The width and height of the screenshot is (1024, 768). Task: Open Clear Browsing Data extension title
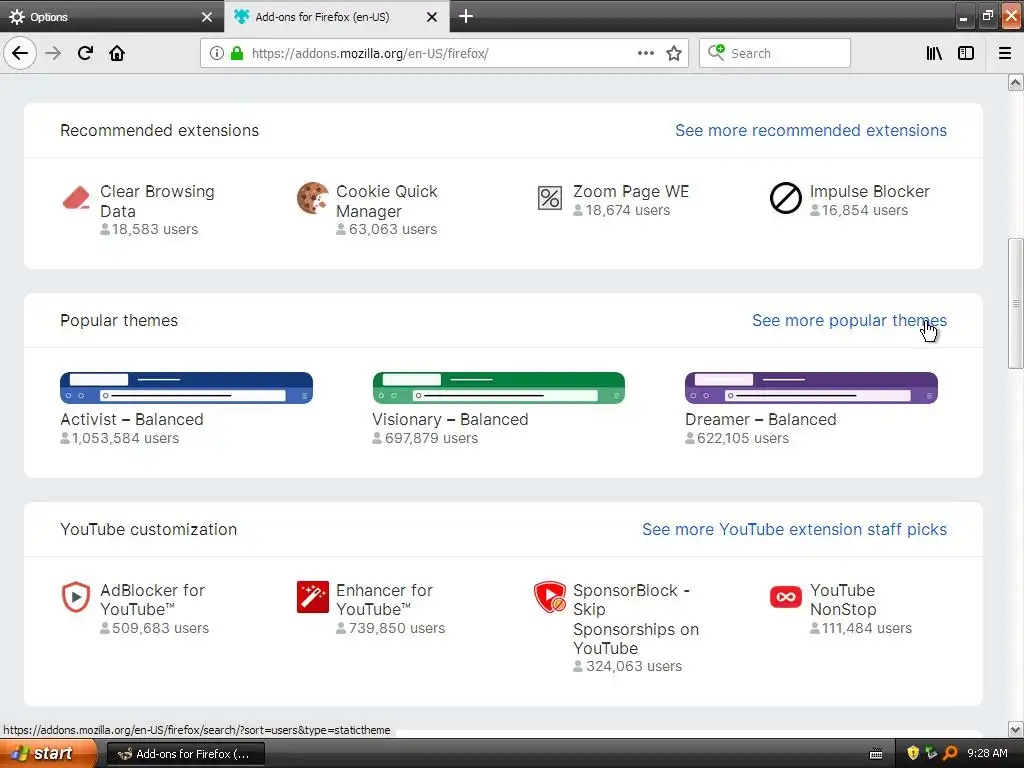(x=157, y=201)
